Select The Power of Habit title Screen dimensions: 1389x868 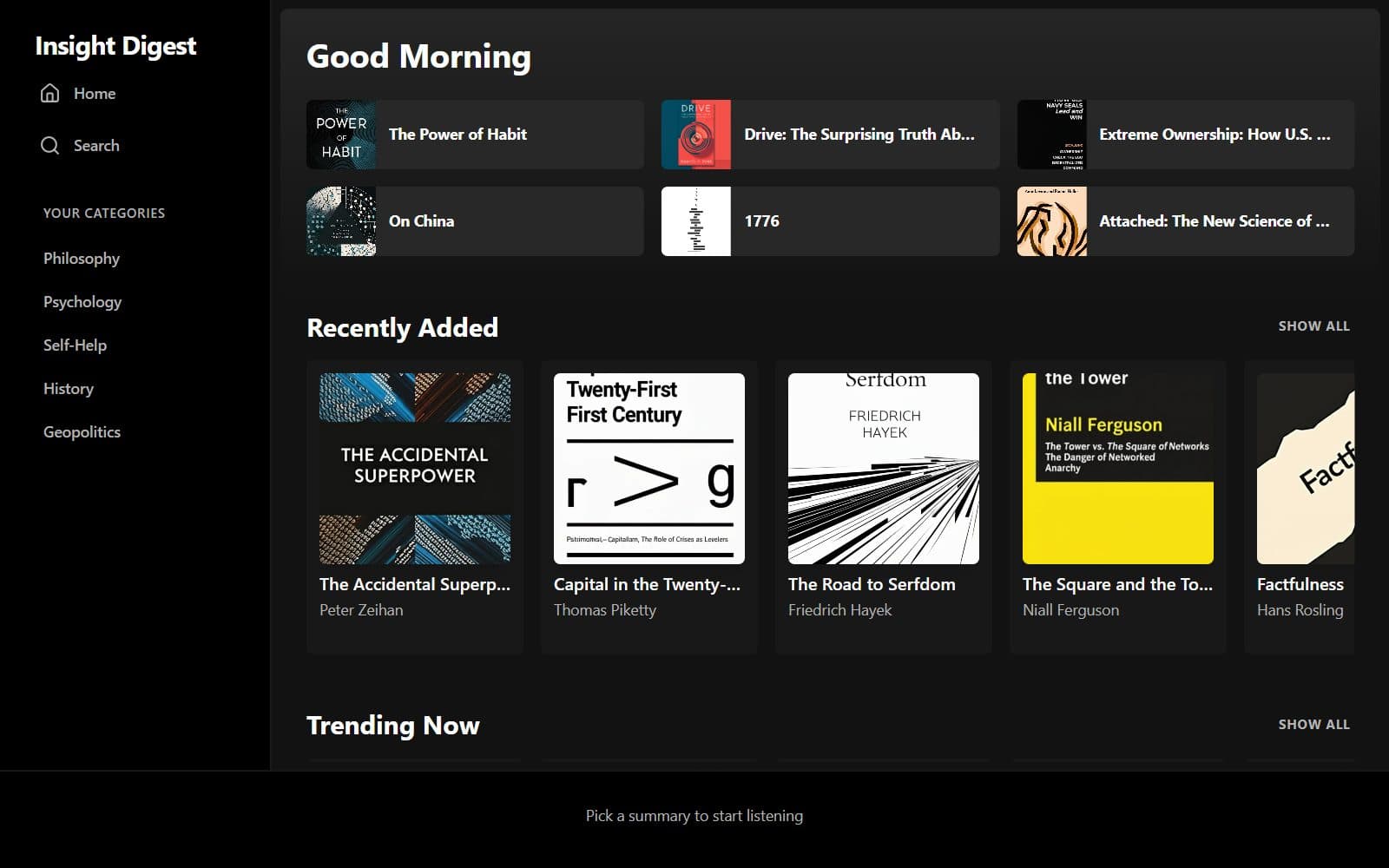(458, 135)
